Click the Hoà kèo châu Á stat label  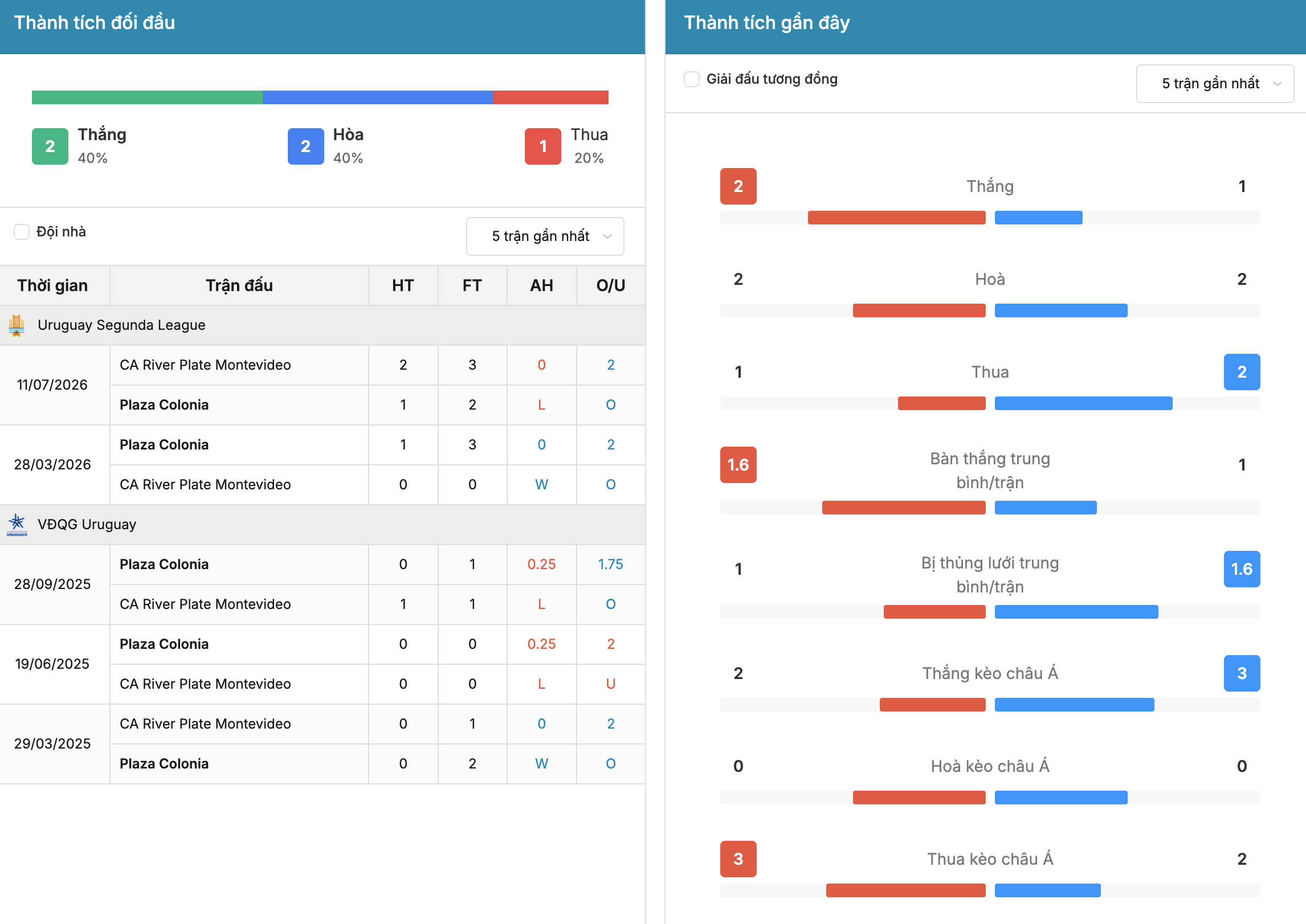990,766
